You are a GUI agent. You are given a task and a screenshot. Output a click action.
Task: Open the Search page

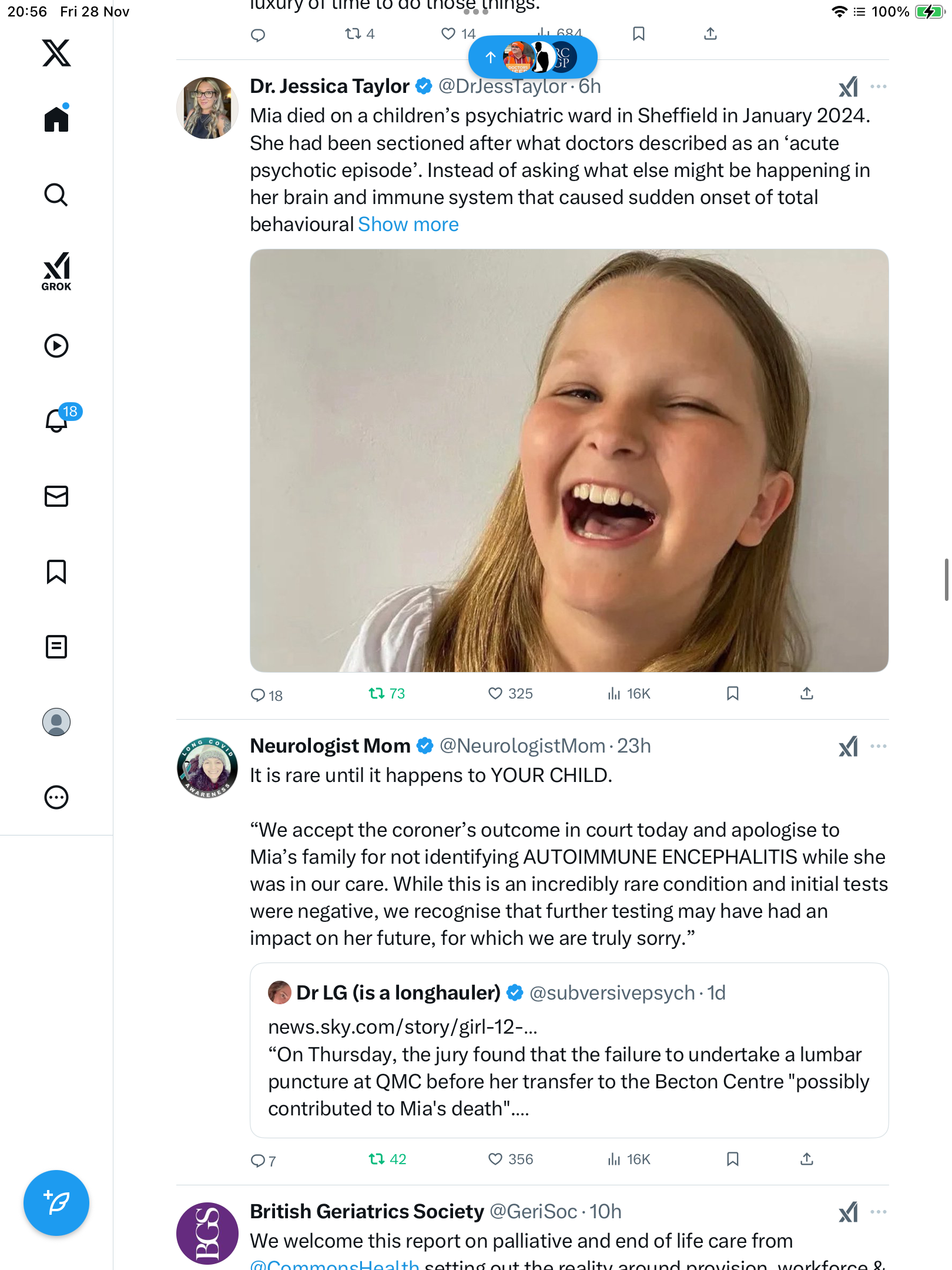[56, 195]
